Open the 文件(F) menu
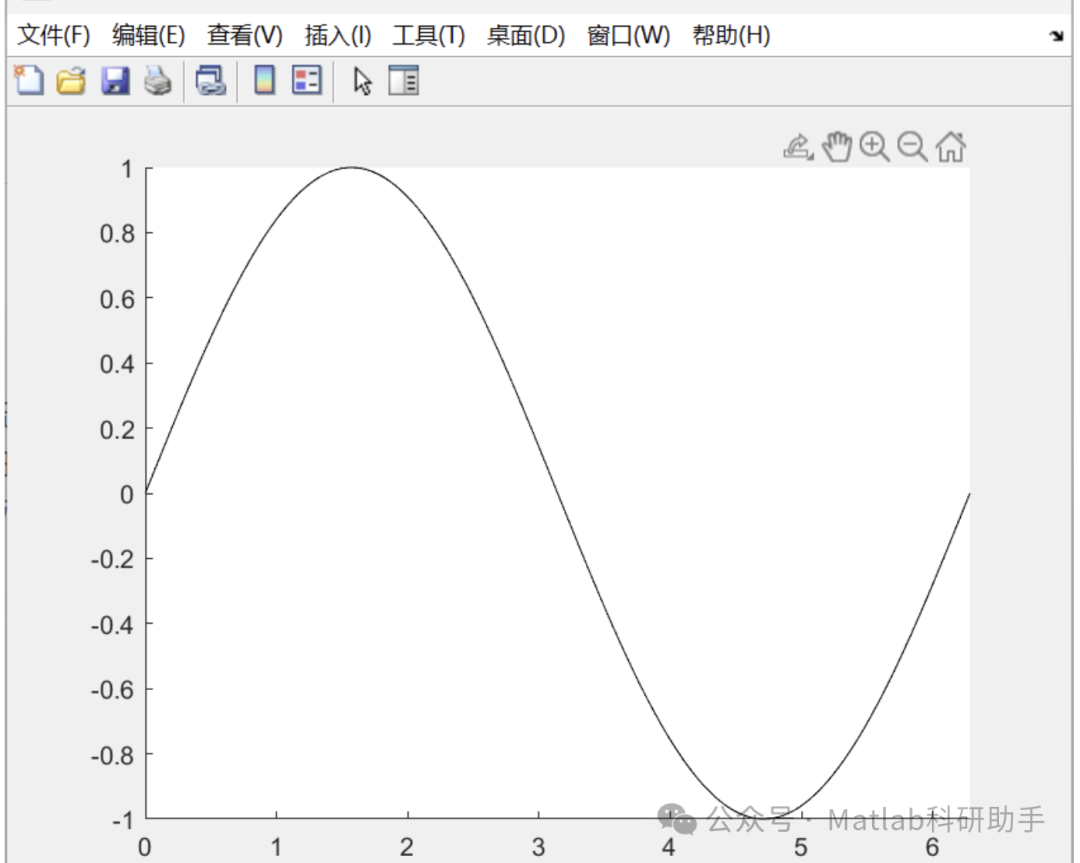1080x863 pixels. pos(53,35)
